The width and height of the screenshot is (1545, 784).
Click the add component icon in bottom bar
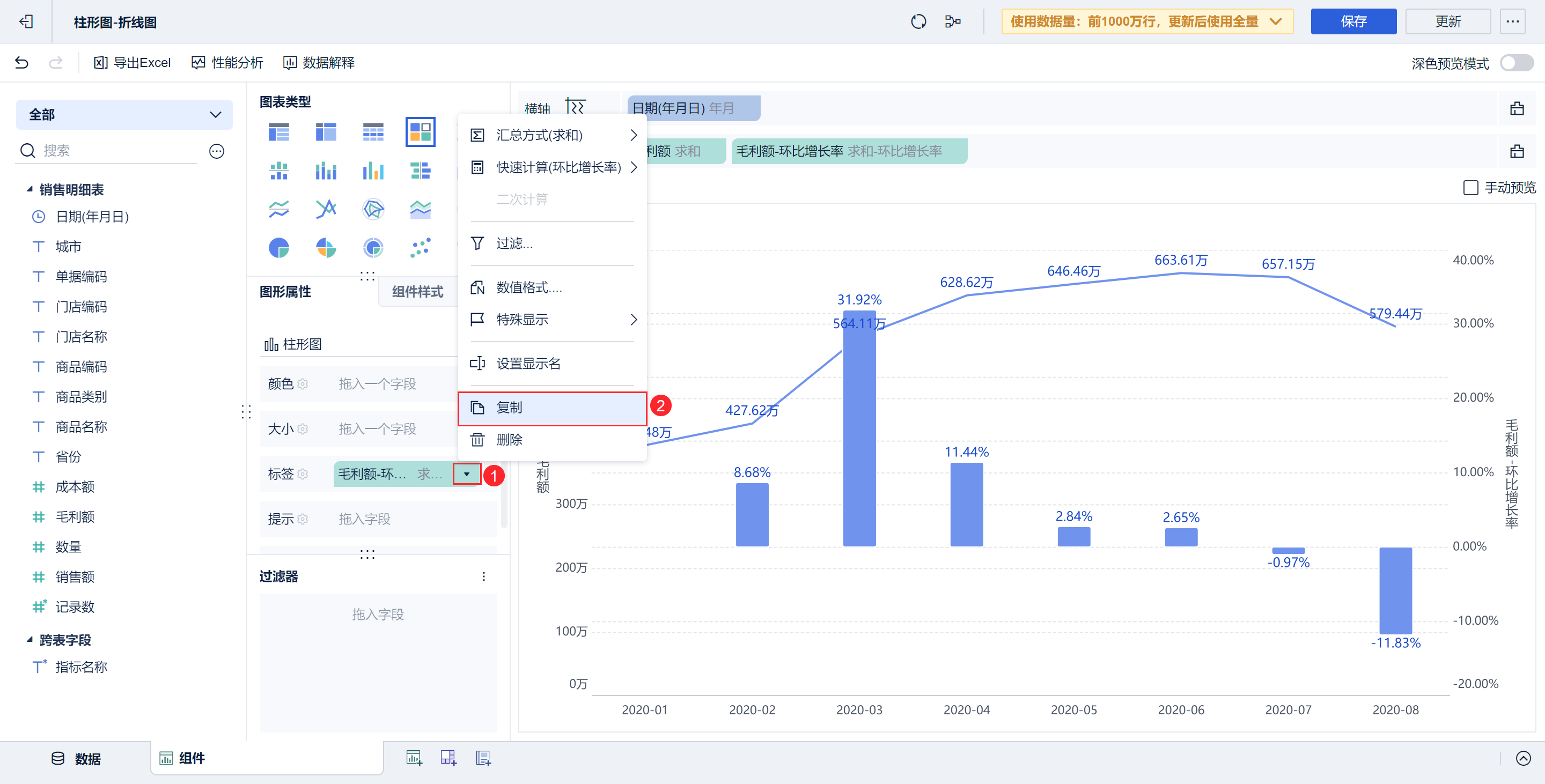pyautogui.click(x=414, y=758)
